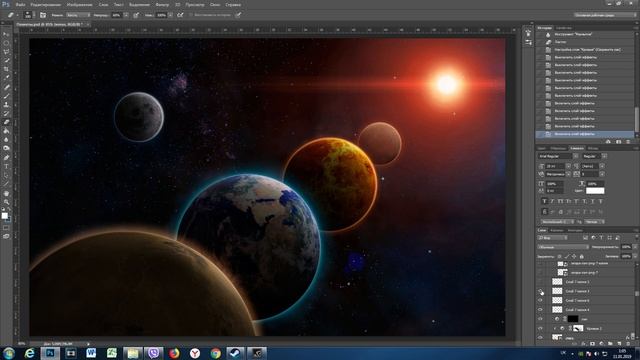Click the foreground color swatch
The image size is (640, 360).
tap(4, 216)
